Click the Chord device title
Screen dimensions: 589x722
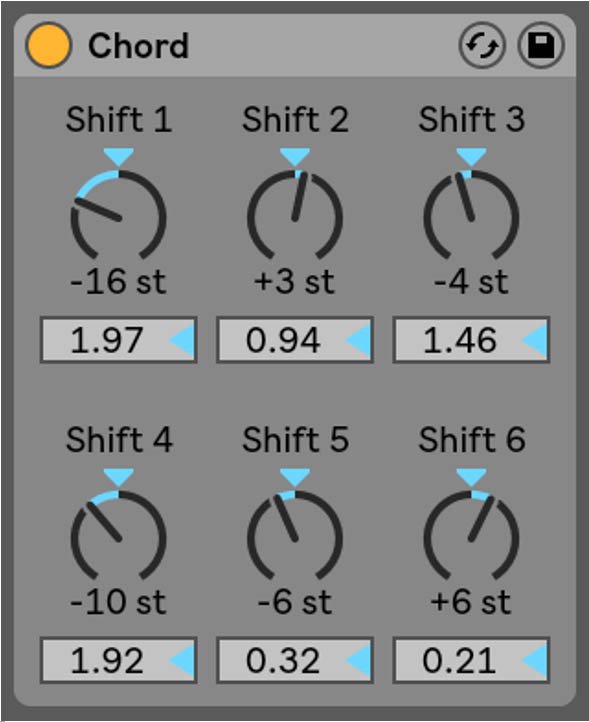tap(138, 46)
